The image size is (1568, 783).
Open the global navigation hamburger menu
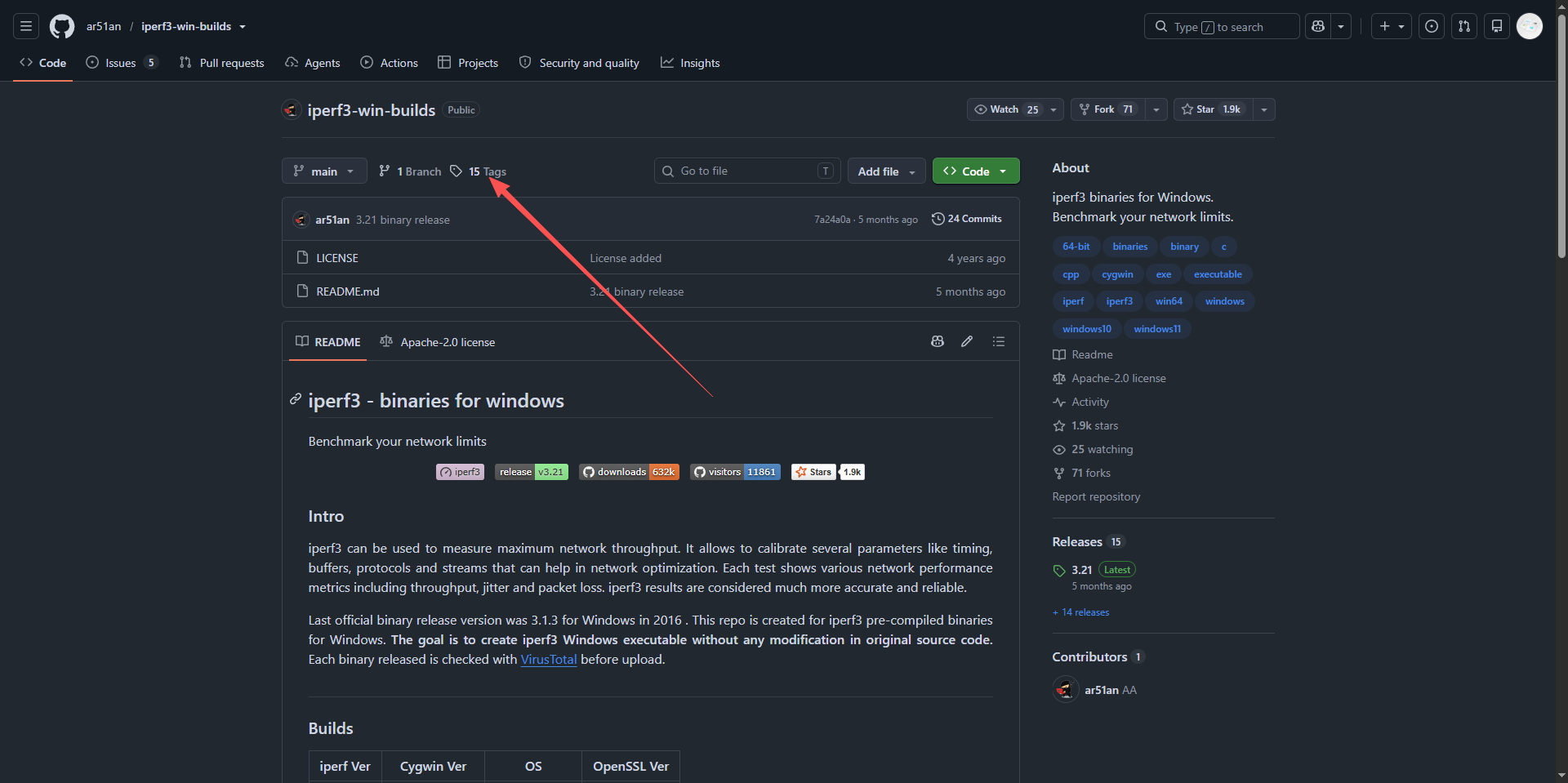[x=26, y=27]
